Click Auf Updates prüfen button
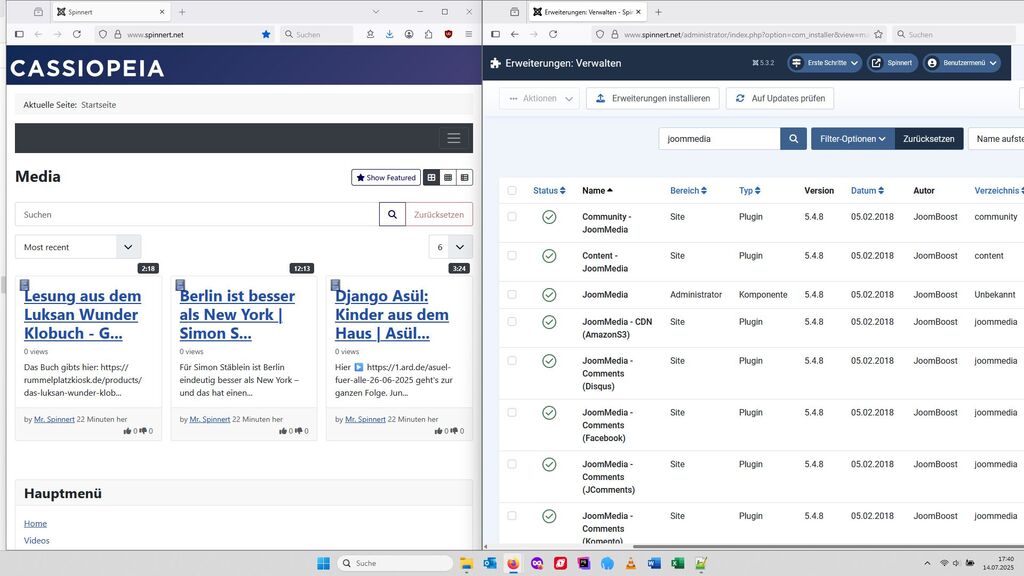 (780, 98)
